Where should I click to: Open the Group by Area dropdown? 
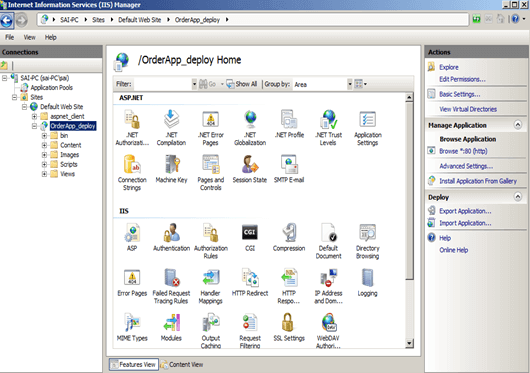tap(350, 84)
